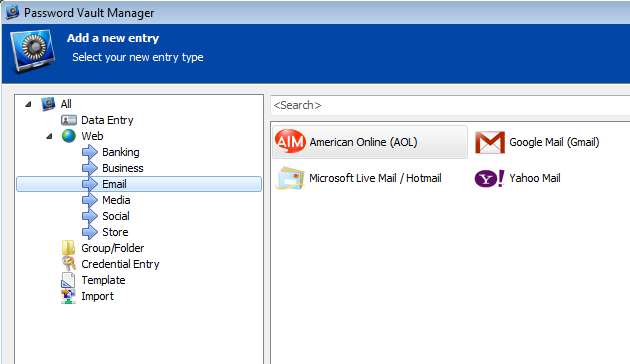This screenshot has height=364, width=630.
Task: Open the Media category
Action: point(116,200)
